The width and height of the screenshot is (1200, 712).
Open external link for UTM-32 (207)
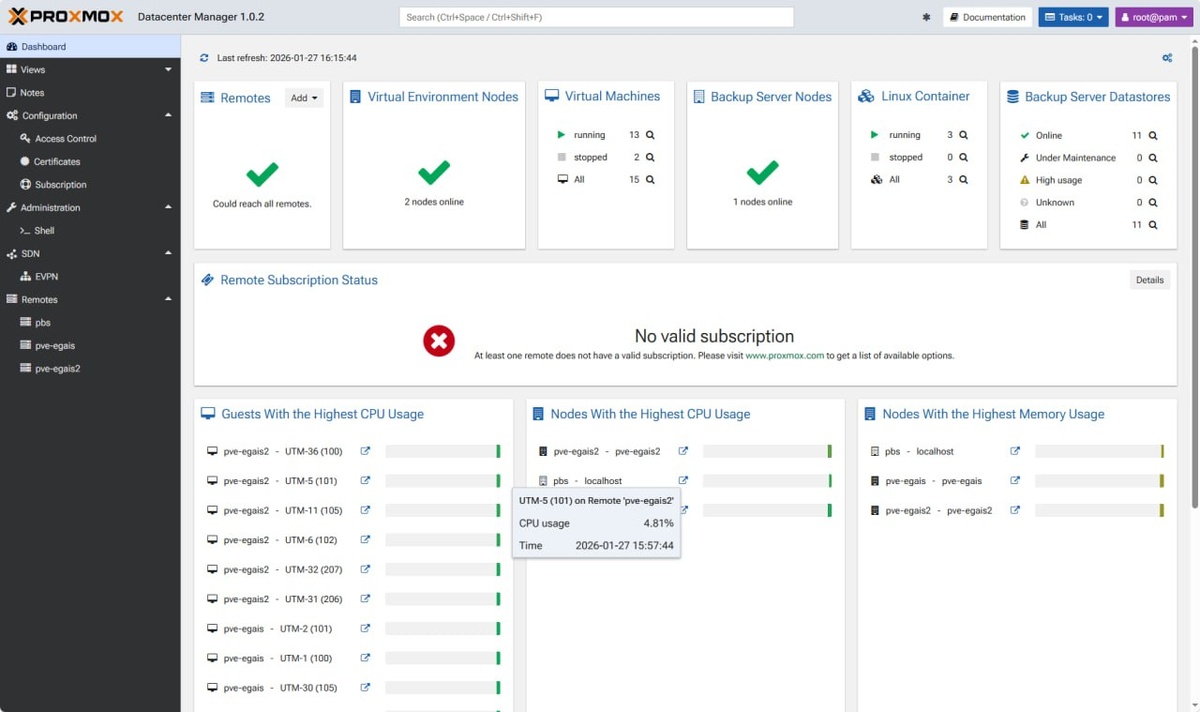365,569
